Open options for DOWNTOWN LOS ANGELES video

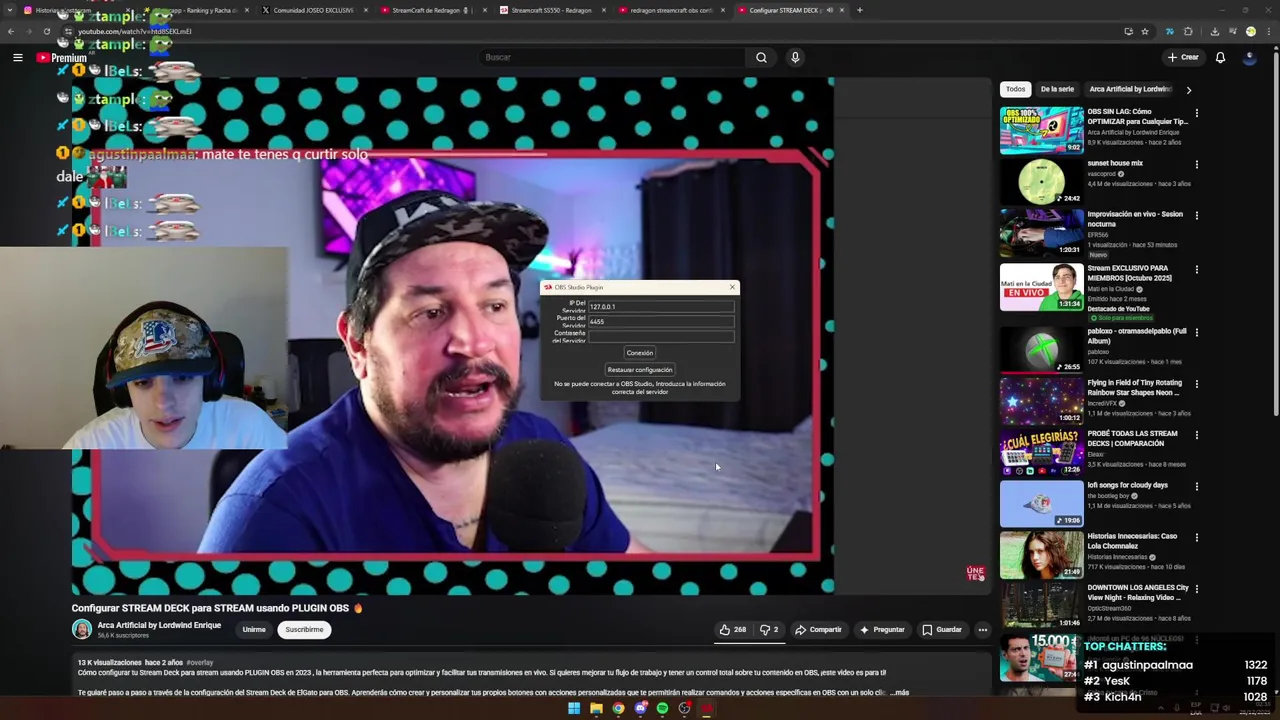(x=1196, y=590)
